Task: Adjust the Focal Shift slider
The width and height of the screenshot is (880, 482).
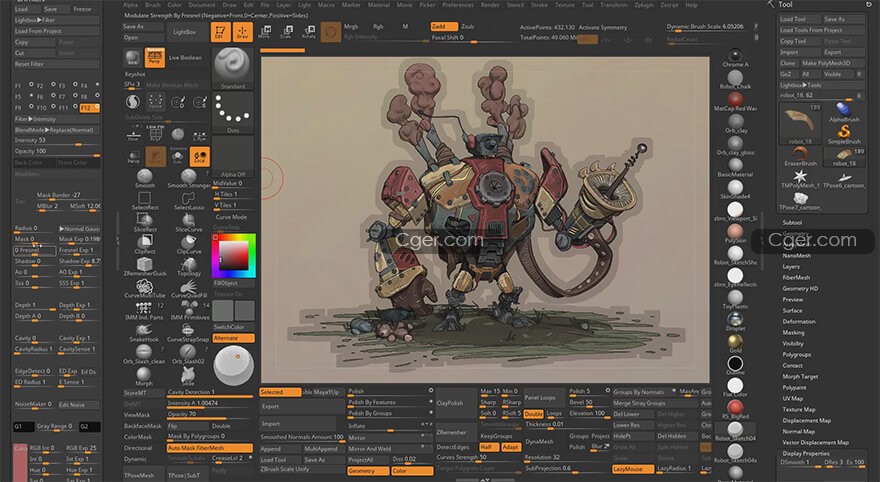Action: click(473, 38)
